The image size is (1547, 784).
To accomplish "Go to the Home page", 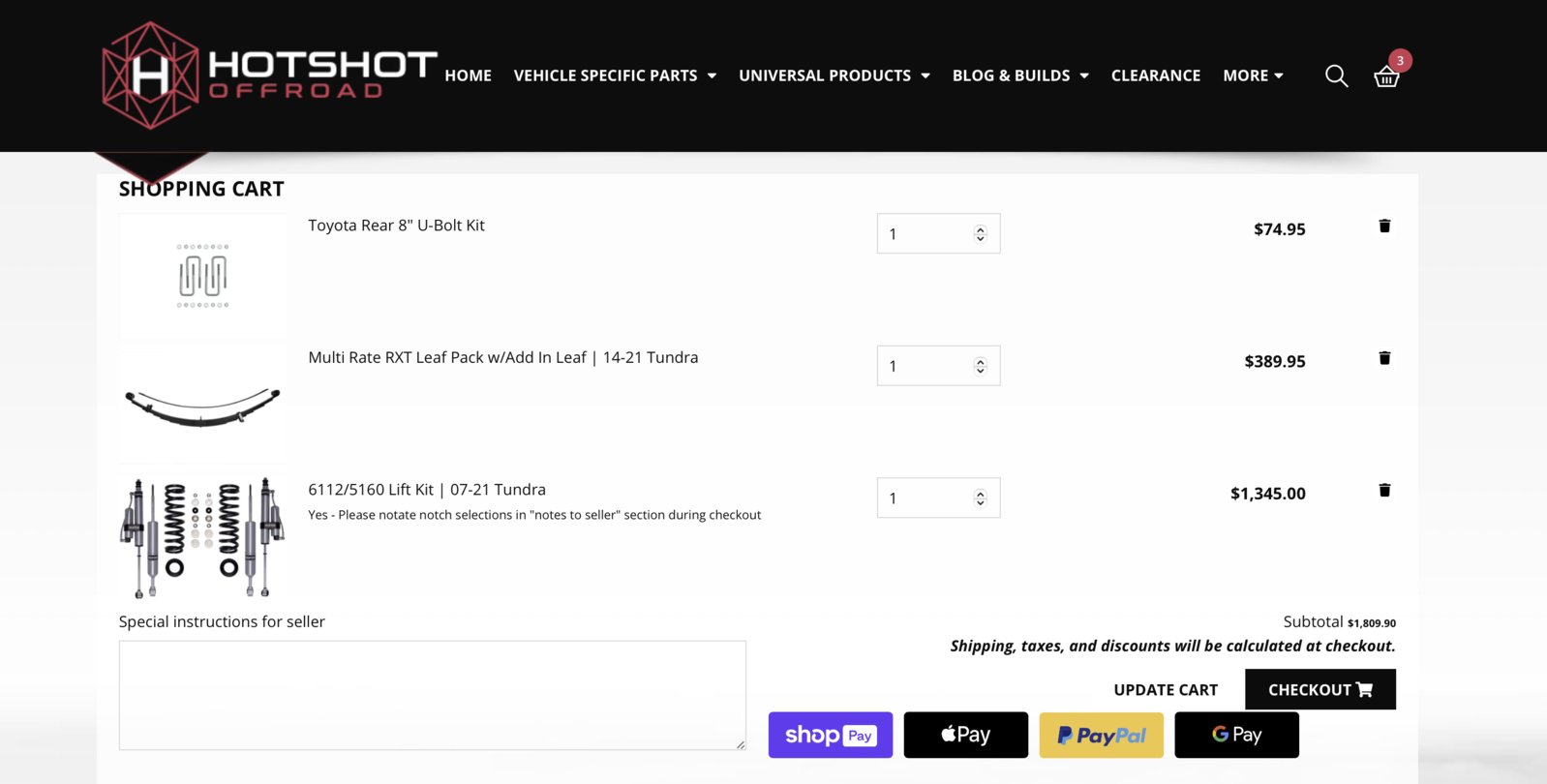I will [x=469, y=75].
